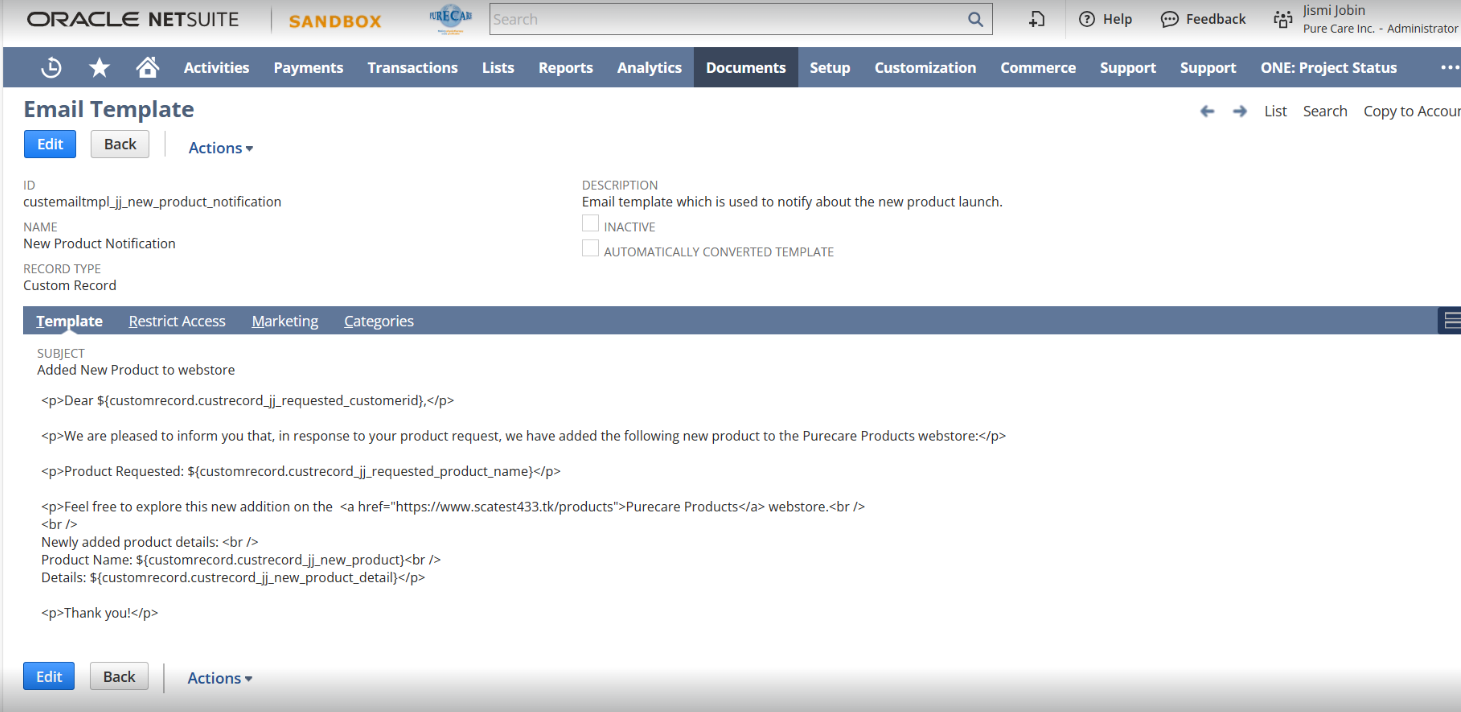Expand the bottom Actions dropdown
This screenshot has width=1461, height=712.
[x=219, y=678]
